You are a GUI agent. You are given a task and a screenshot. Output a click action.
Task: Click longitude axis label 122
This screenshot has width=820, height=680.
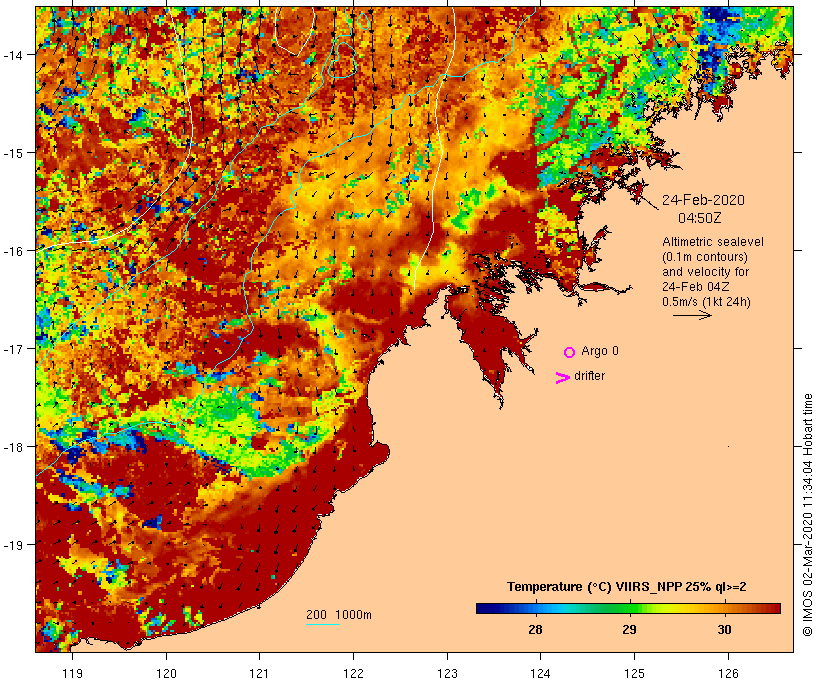coord(354,673)
